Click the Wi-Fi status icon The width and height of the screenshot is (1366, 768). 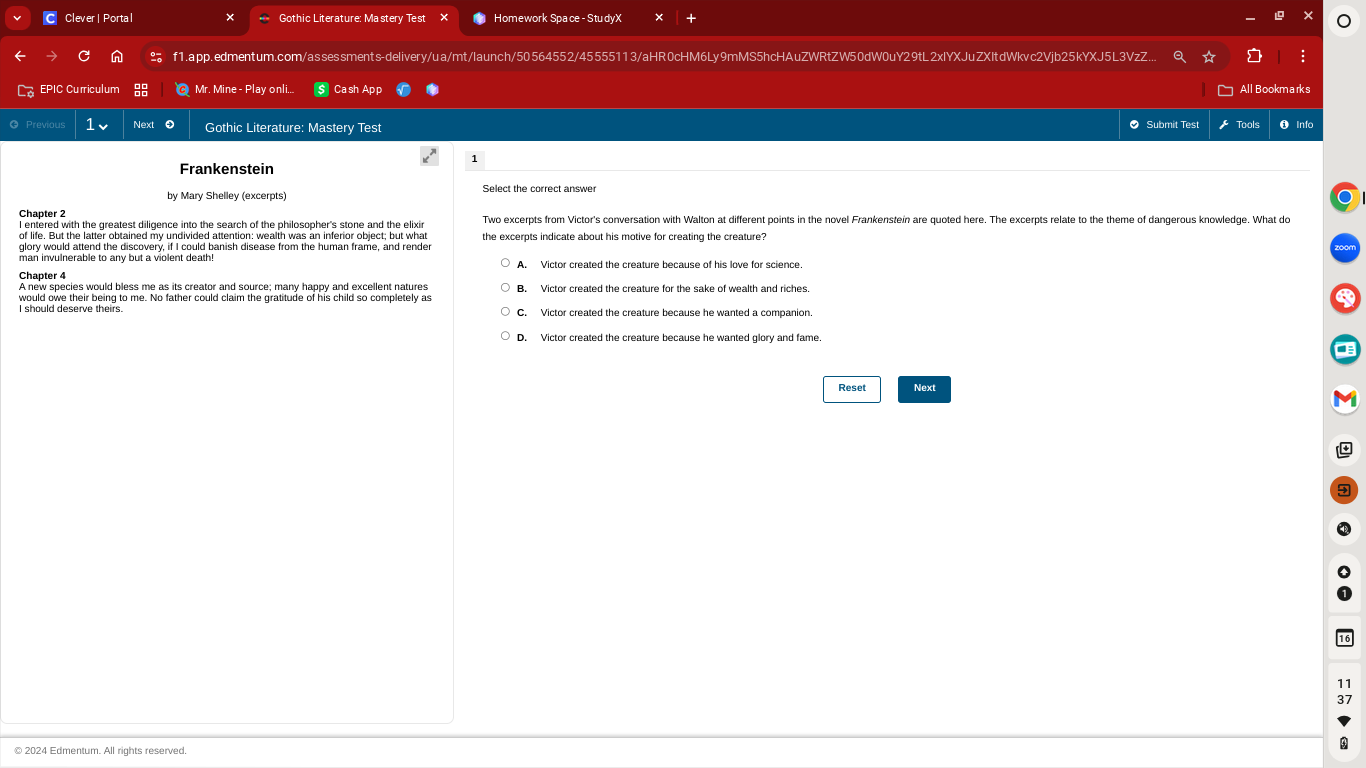coord(1345,721)
